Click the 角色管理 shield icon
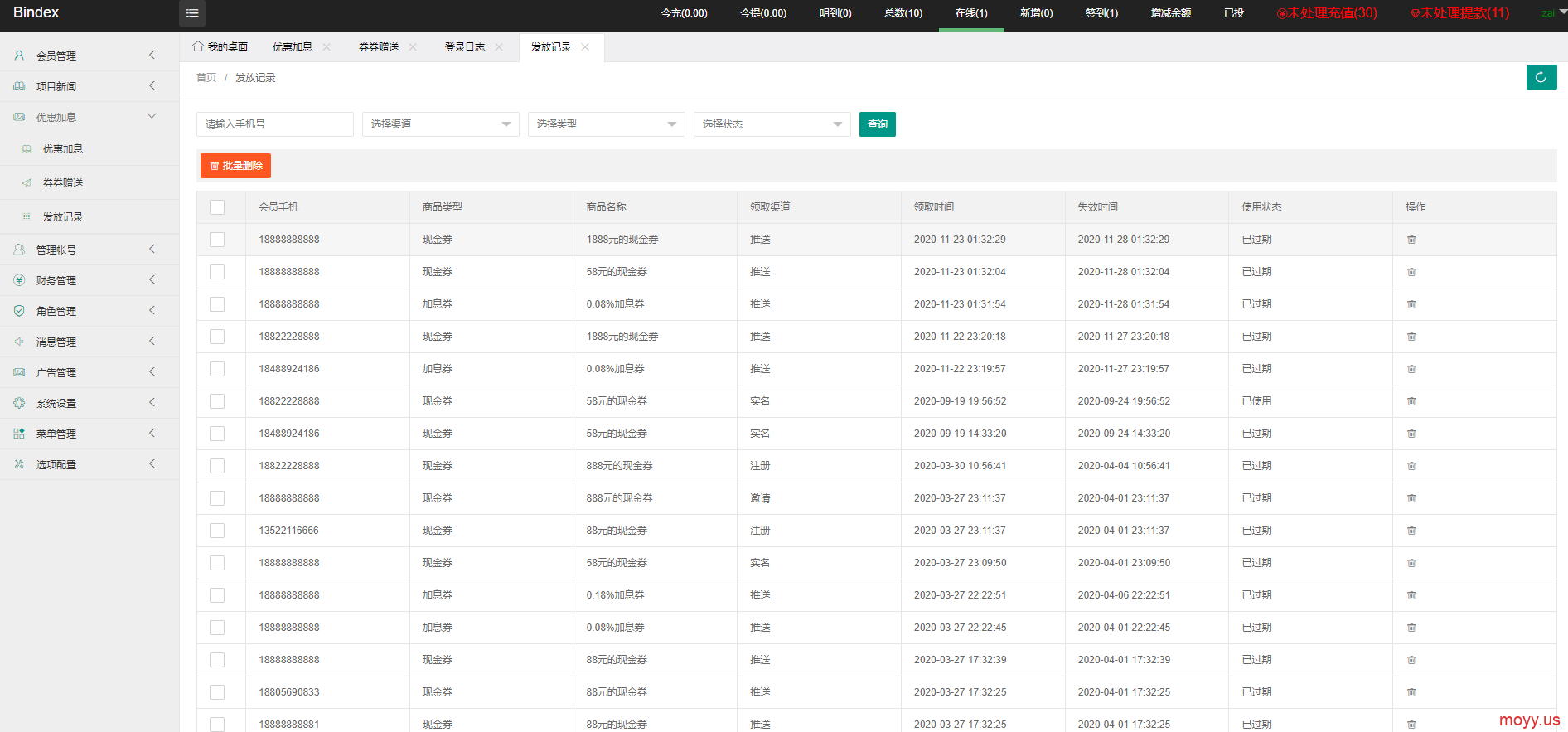The width and height of the screenshot is (1568, 732). tap(19, 311)
